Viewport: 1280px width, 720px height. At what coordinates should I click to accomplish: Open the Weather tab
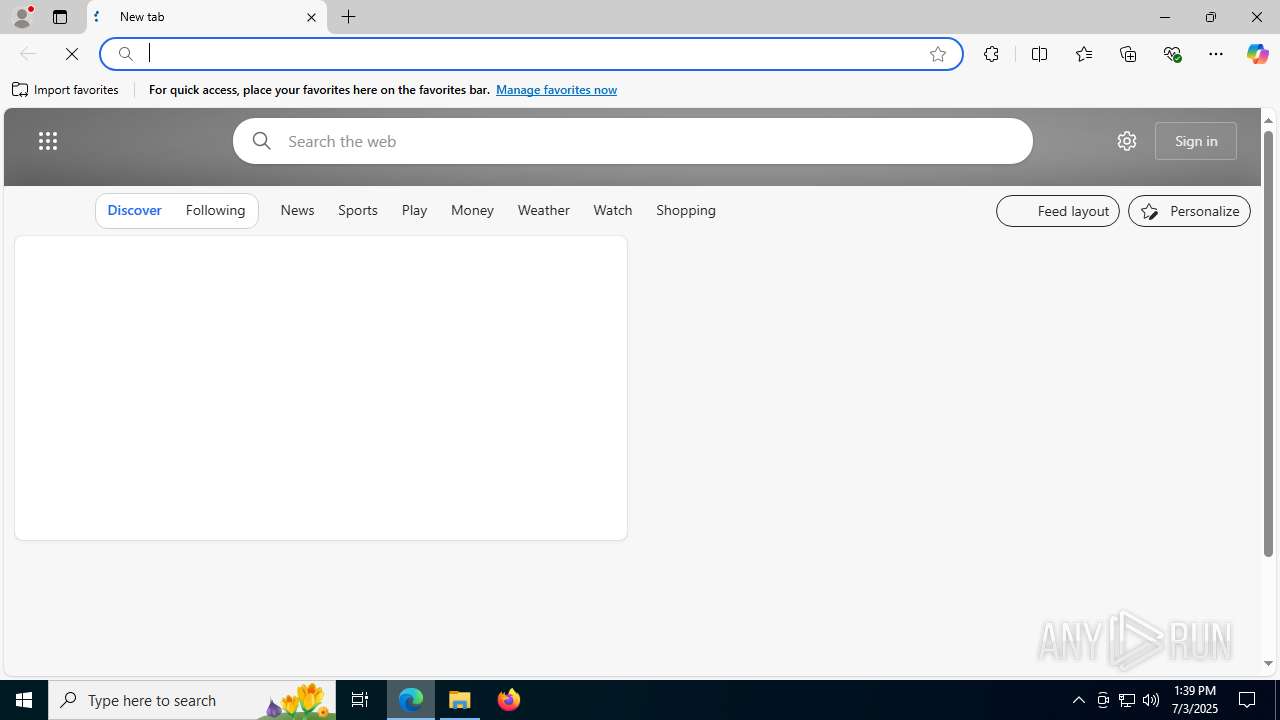pos(544,210)
